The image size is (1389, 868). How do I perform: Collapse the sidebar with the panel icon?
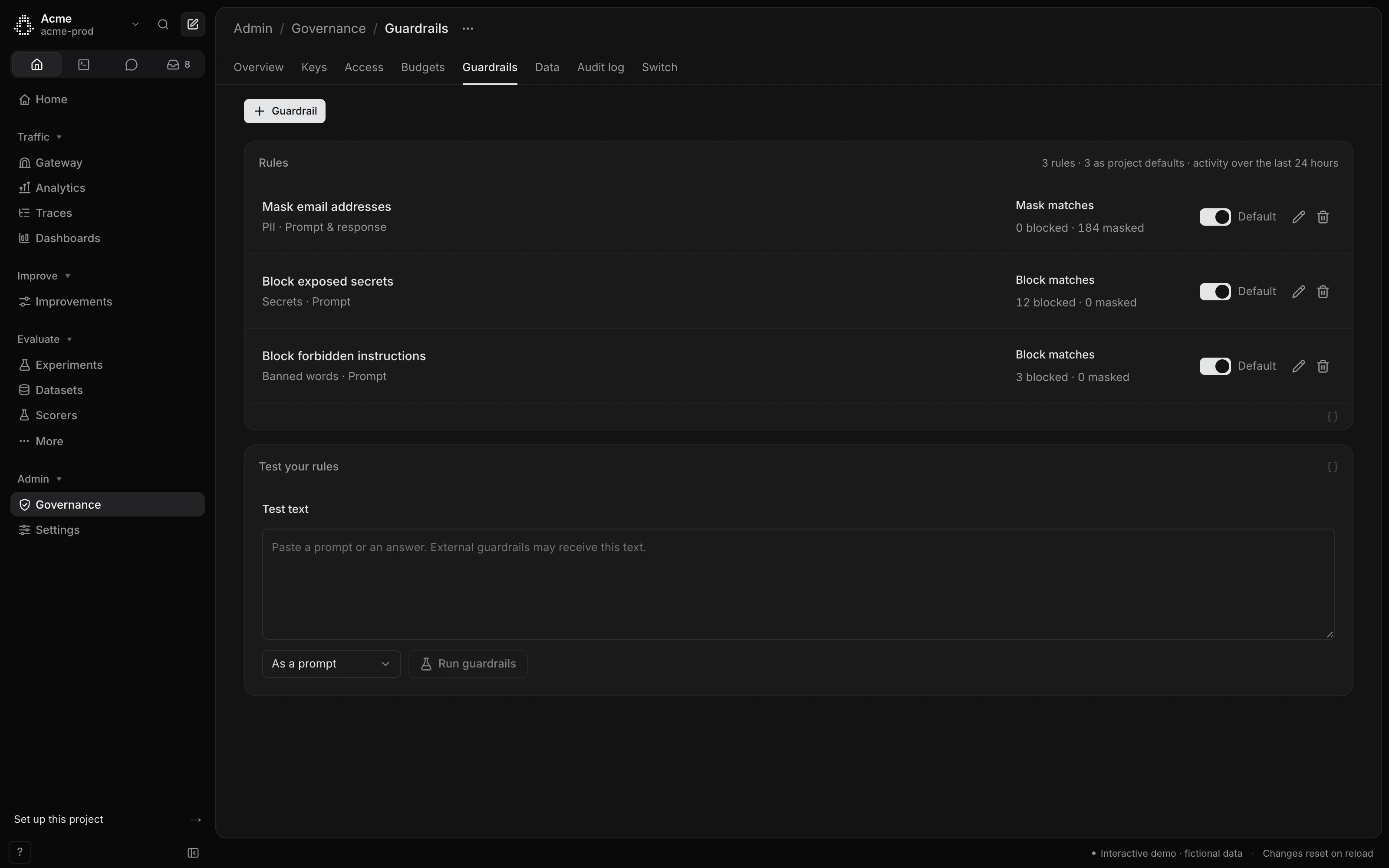point(193,853)
